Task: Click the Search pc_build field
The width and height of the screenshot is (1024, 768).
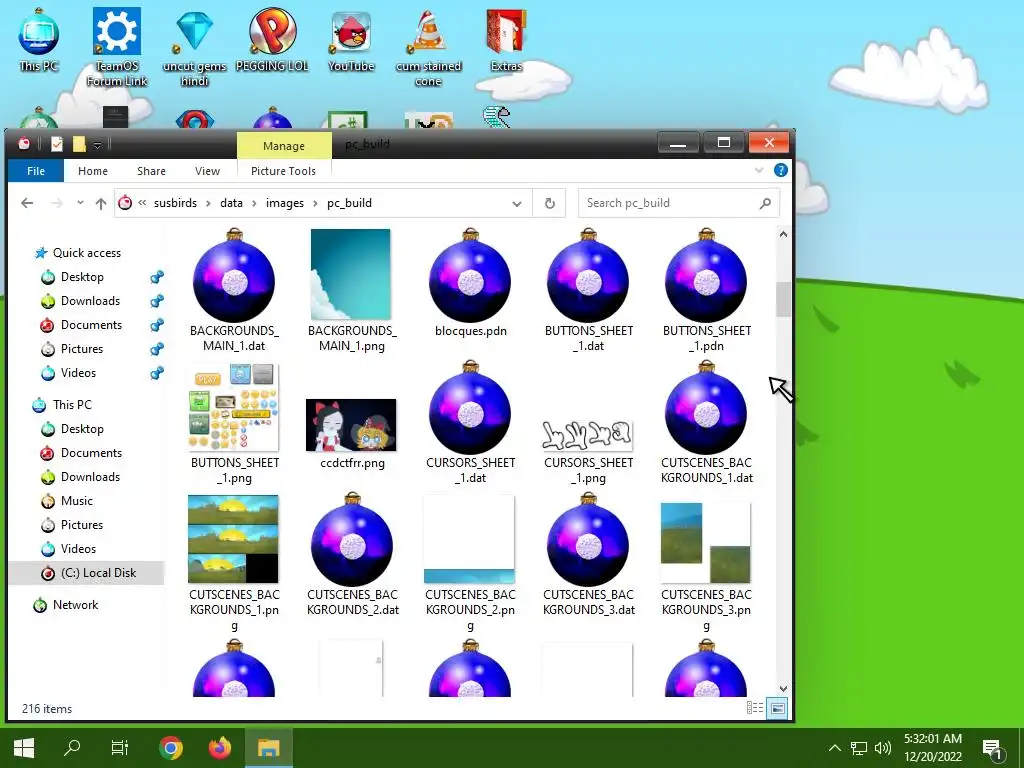Action: point(679,203)
